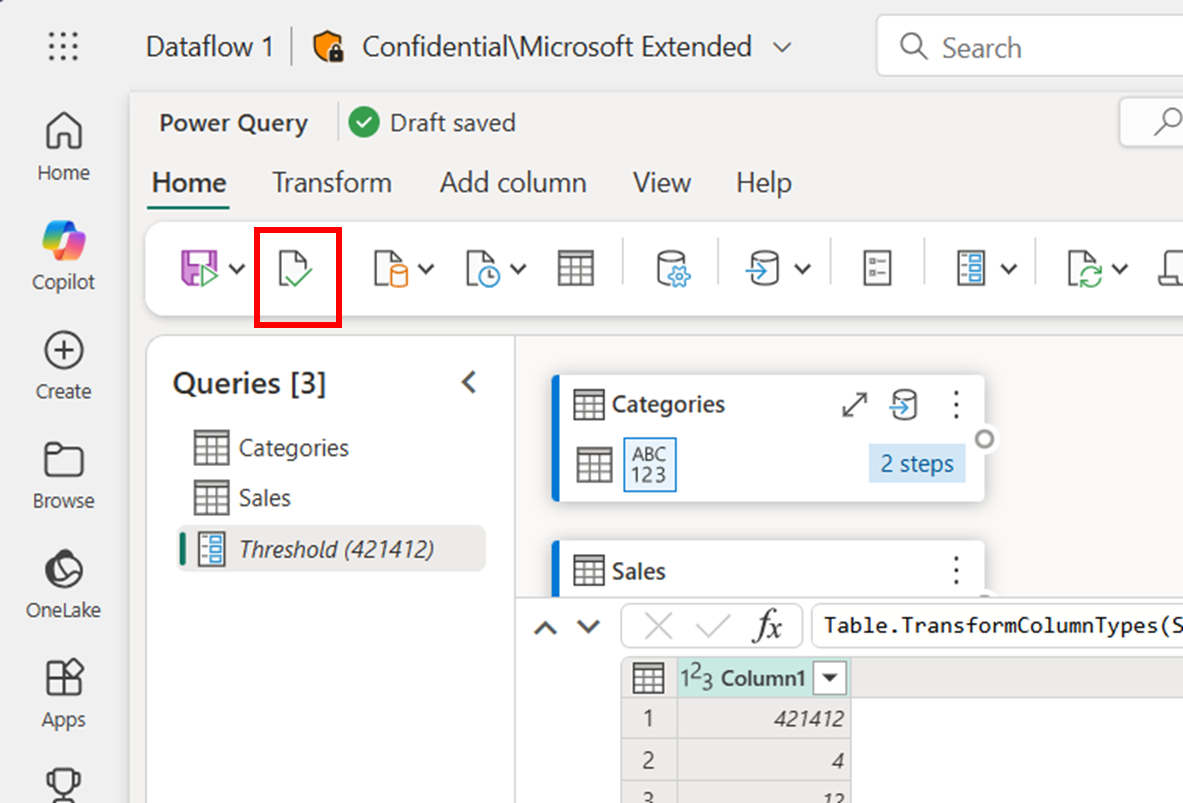This screenshot has height=803, width=1183.
Task: Click the Column1 column header
Action: click(x=763, y=677)
